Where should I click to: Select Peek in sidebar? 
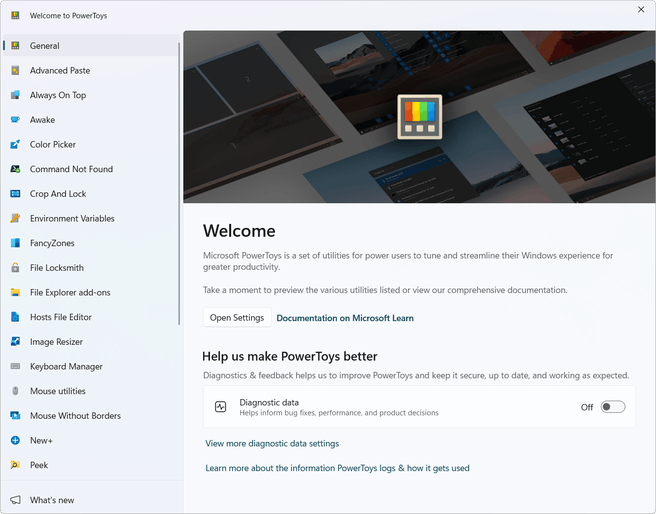coord(91,465)
